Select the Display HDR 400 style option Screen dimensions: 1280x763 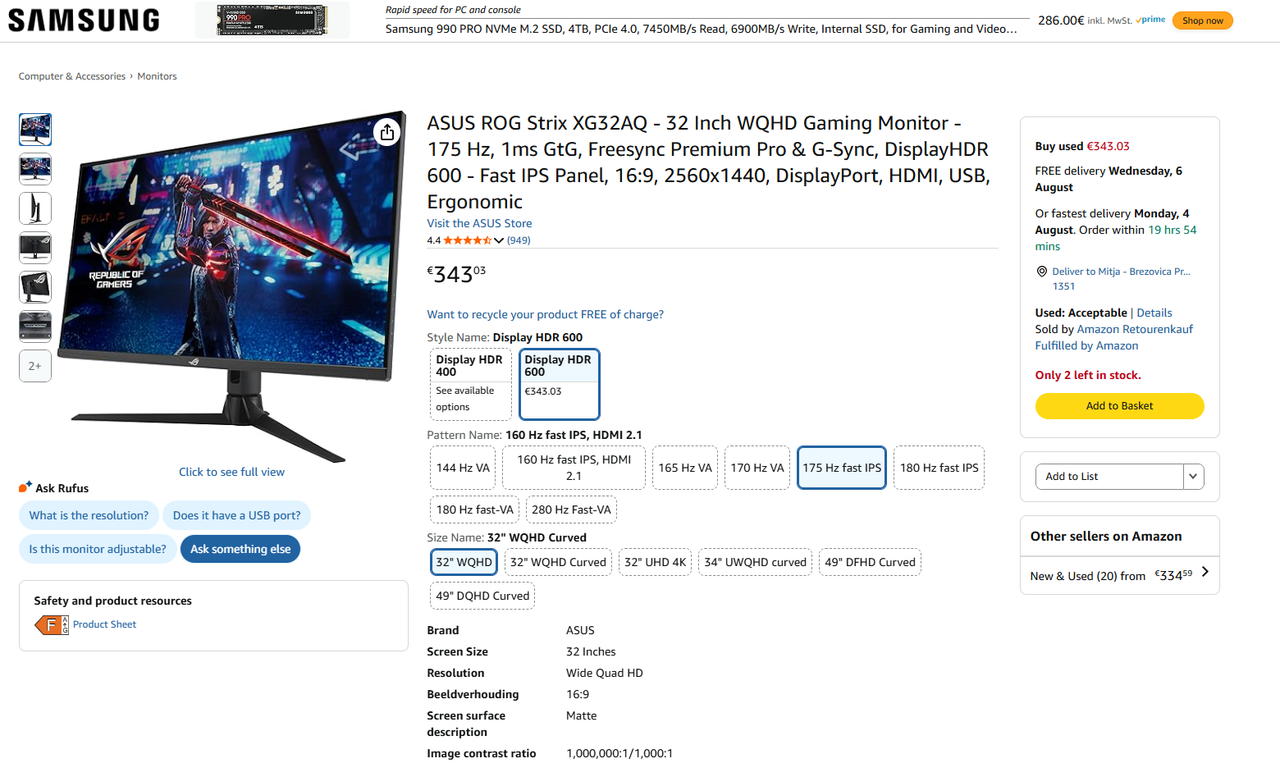click(472, 384)
